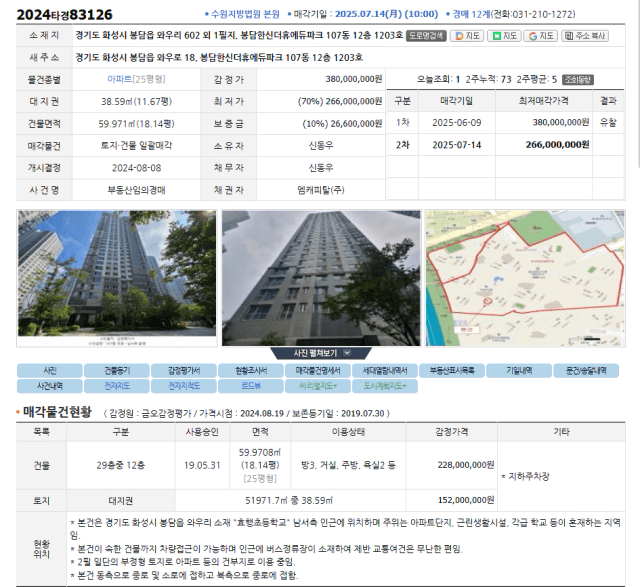Open the 부동산표시목록 tab

click(x=452, y=371)
